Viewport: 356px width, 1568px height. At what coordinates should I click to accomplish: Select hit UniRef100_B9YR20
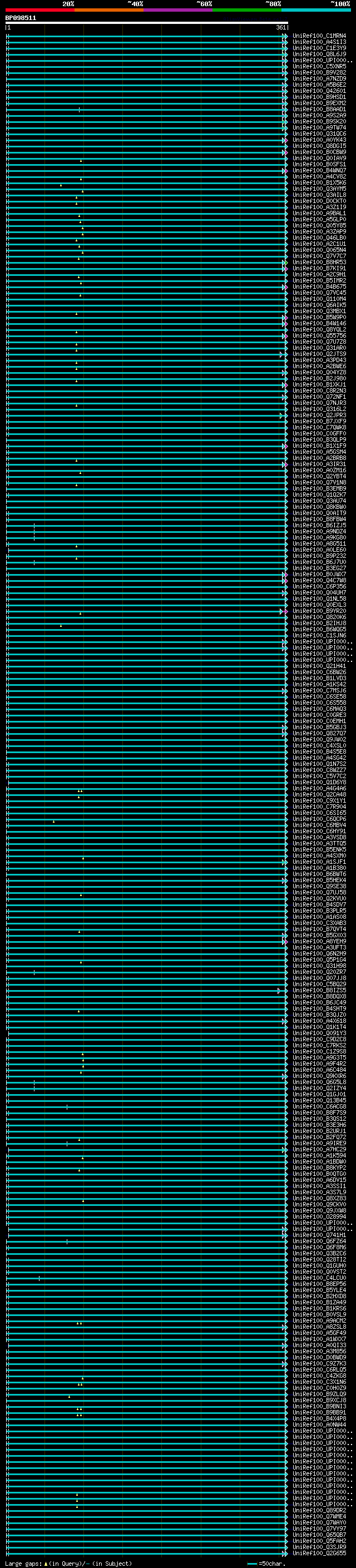pos(319,611)
